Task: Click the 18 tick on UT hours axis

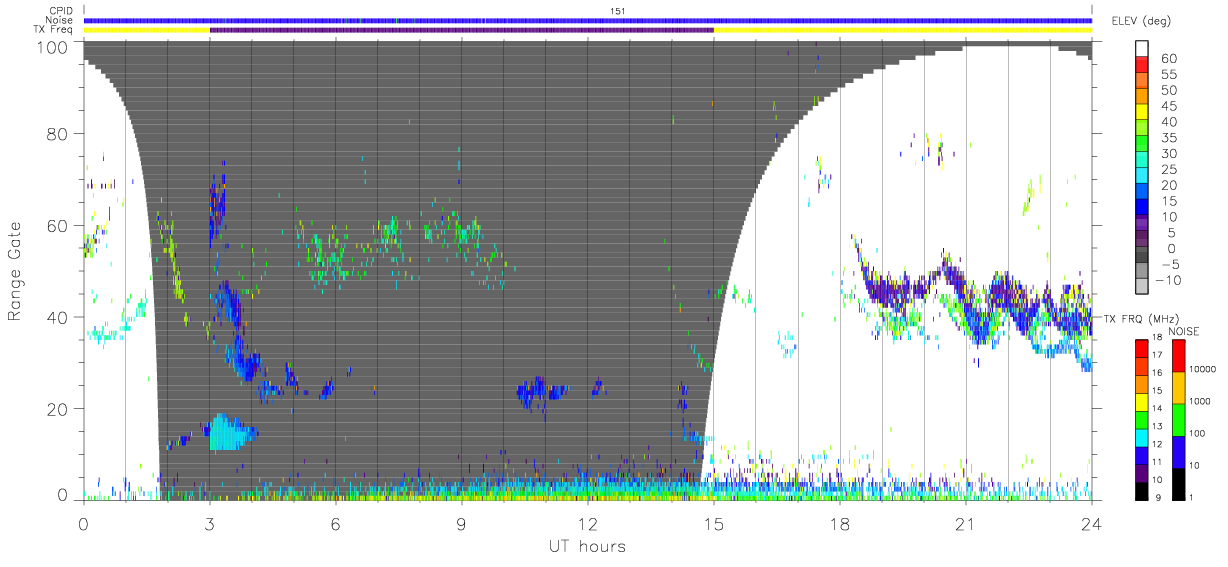Action: coord(839,523)
